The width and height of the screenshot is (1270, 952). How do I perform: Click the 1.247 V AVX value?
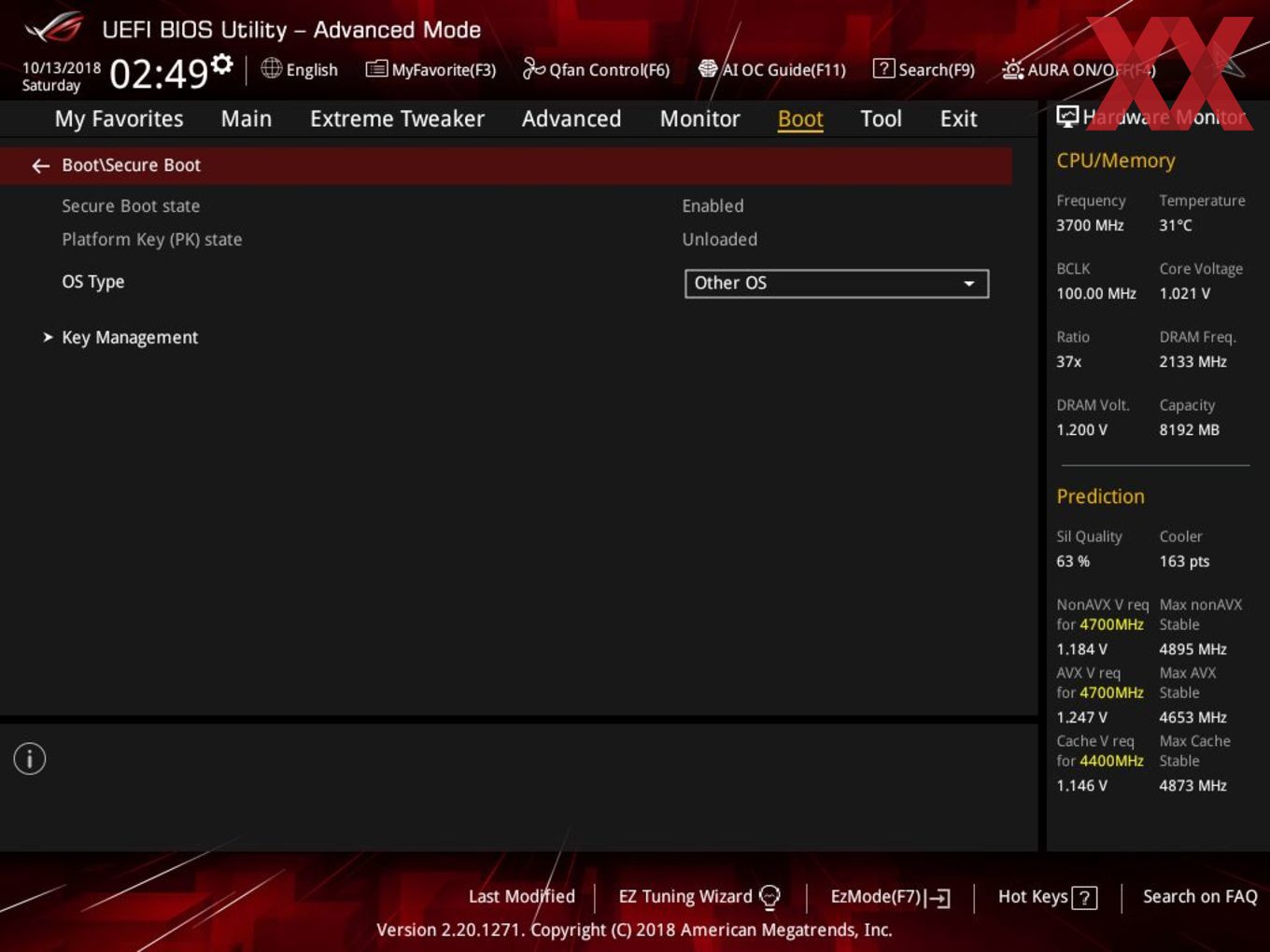pyautogui.click(x=1081, y=718)
